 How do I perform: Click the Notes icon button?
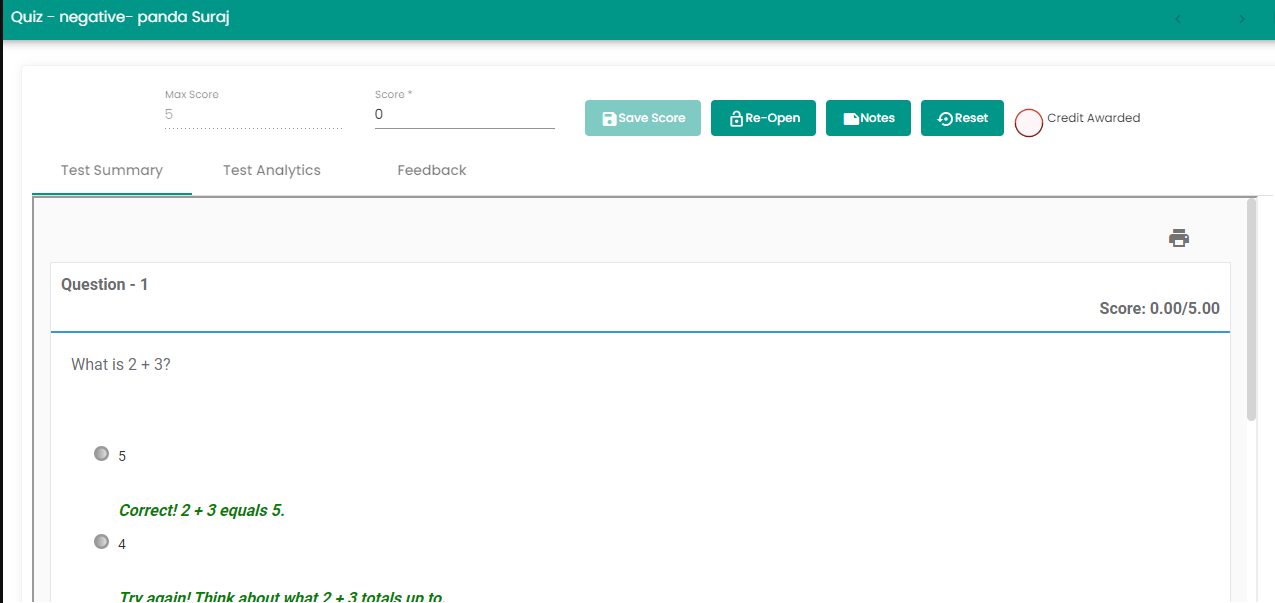[x=851, y=118]
